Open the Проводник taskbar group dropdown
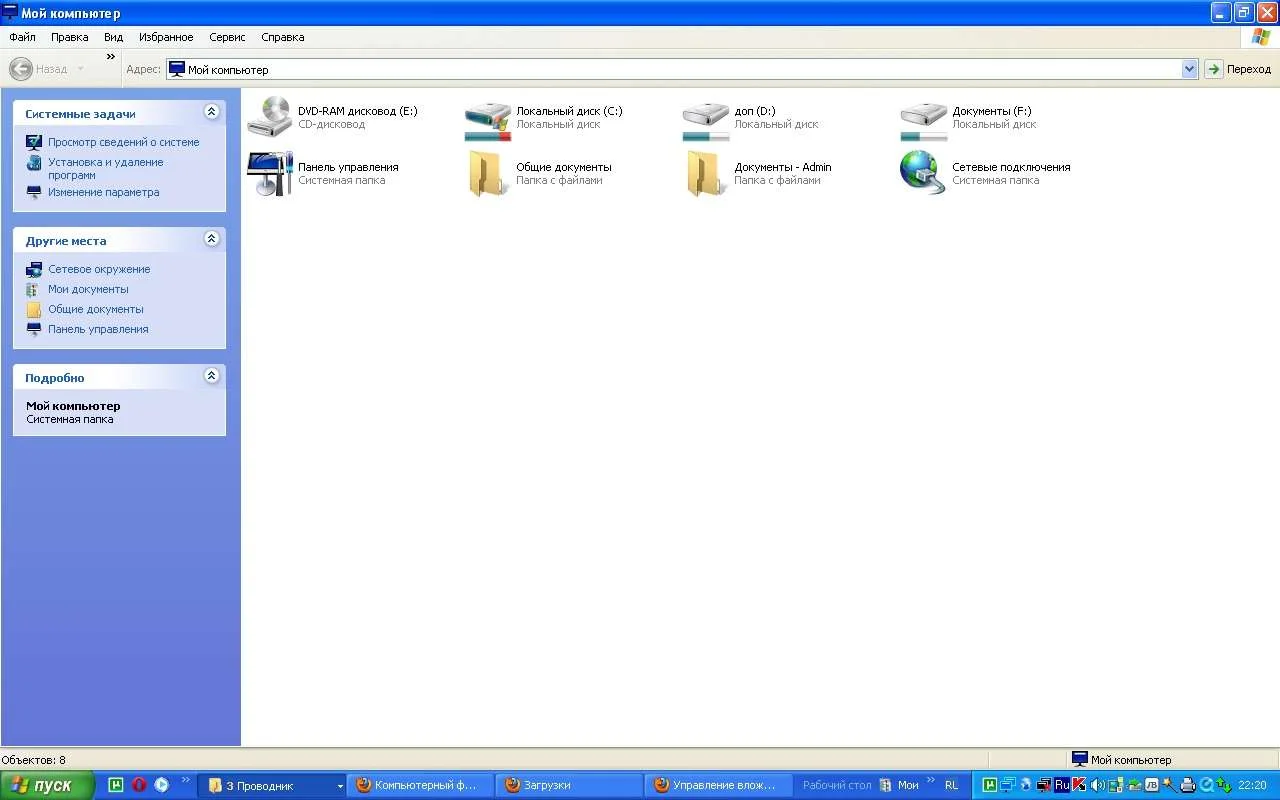Image resolution: width=1280 pixels, height=800 pixels. [x=340, y=786]
